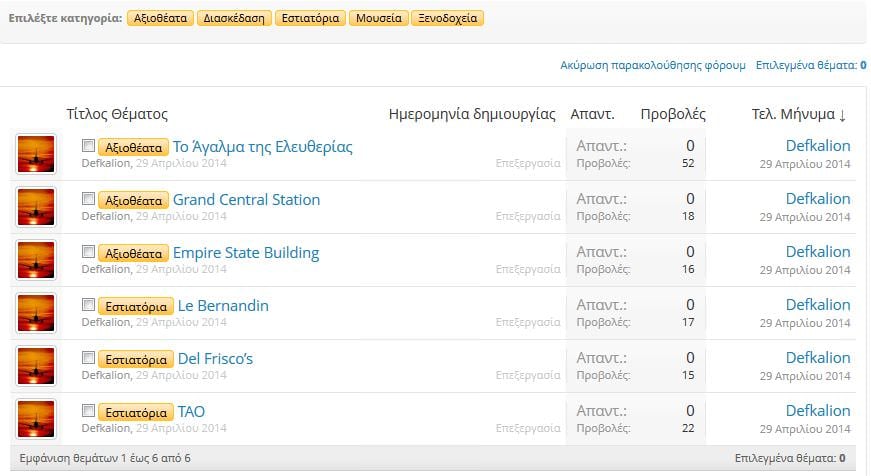Image resolution: width=871 pixels, height=476 pixels.
Task: Sort by Προβολές column header
Action: tap(672, 114)
